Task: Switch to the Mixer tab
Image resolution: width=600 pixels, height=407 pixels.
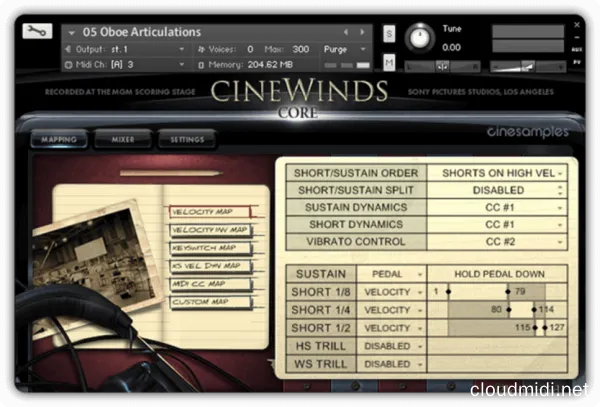Action: tap(122, 139)
